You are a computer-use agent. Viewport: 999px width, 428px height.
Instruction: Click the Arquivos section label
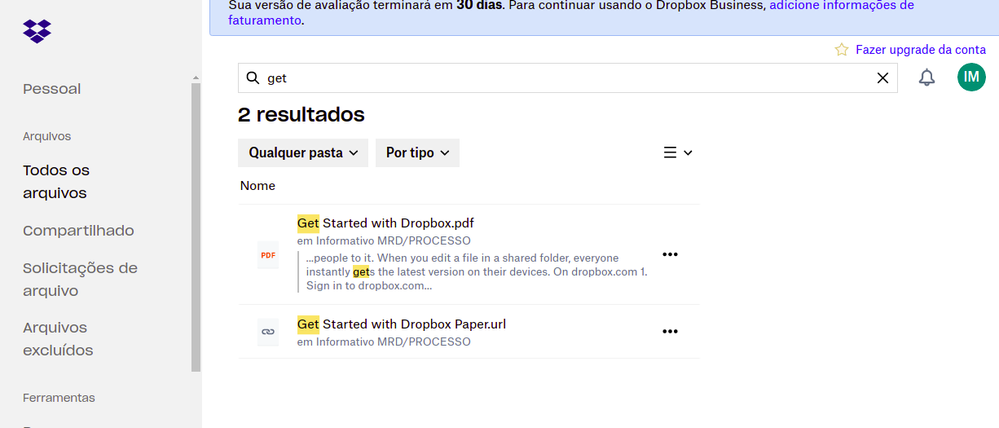(47, 136)
